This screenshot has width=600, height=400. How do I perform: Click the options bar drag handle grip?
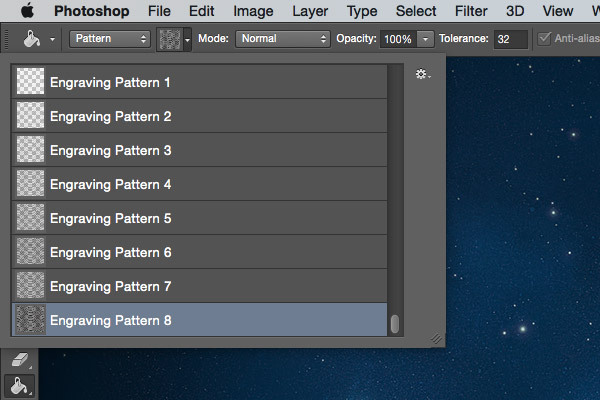coord(6,39)
